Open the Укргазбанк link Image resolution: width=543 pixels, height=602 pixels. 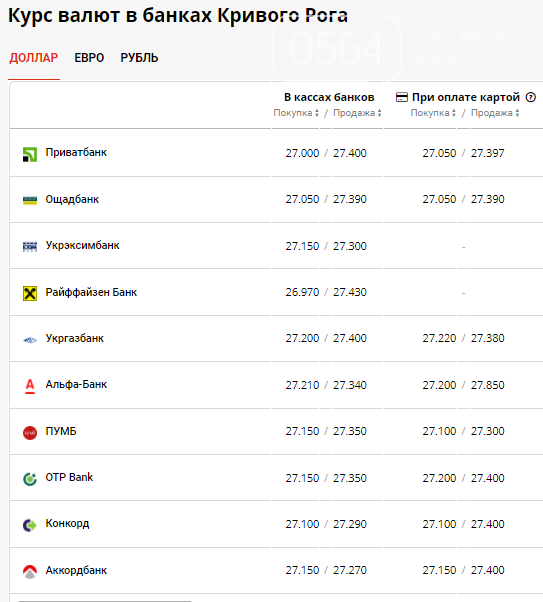(75, 338)
